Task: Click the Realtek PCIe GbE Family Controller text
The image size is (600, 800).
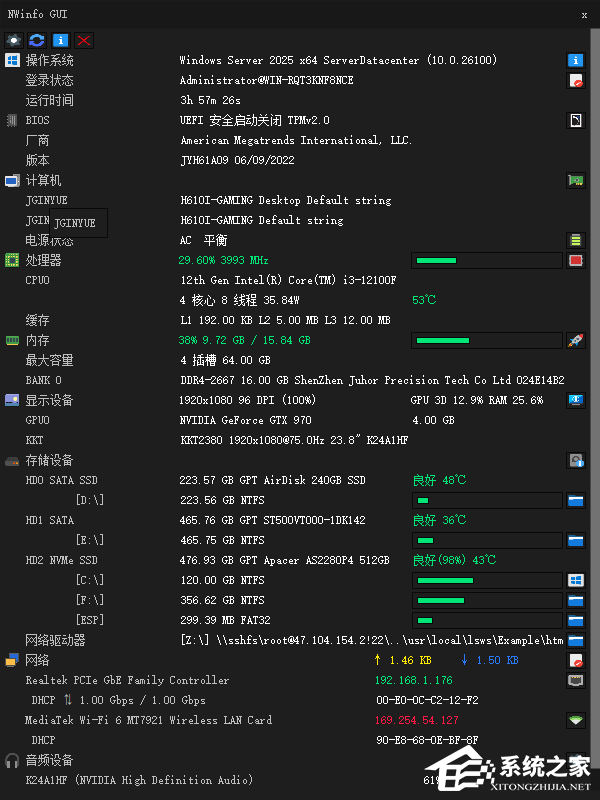Action: pyautogui.click(x=127, y=680)
